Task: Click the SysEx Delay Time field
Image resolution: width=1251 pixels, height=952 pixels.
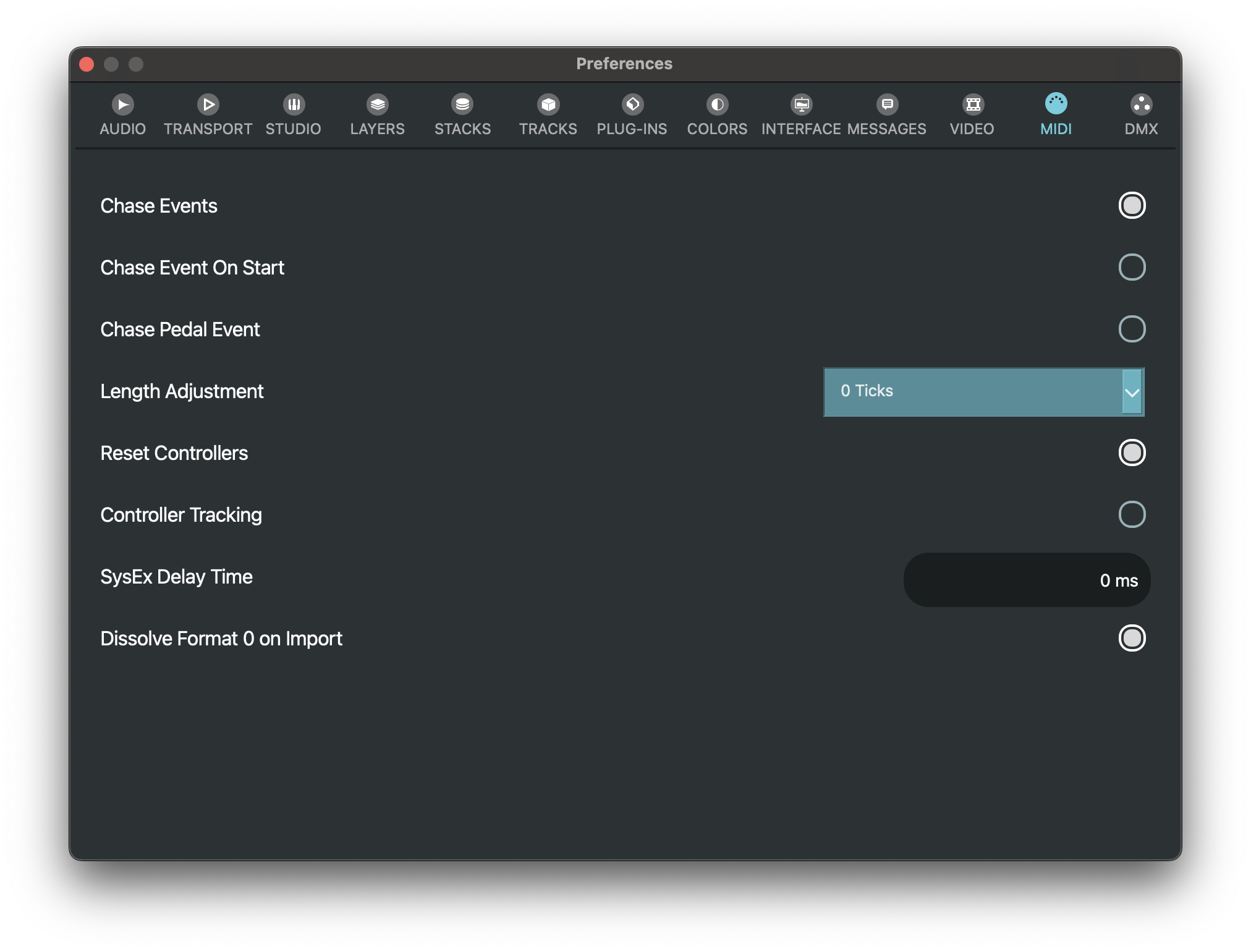Action: (x=1027, y=580)
